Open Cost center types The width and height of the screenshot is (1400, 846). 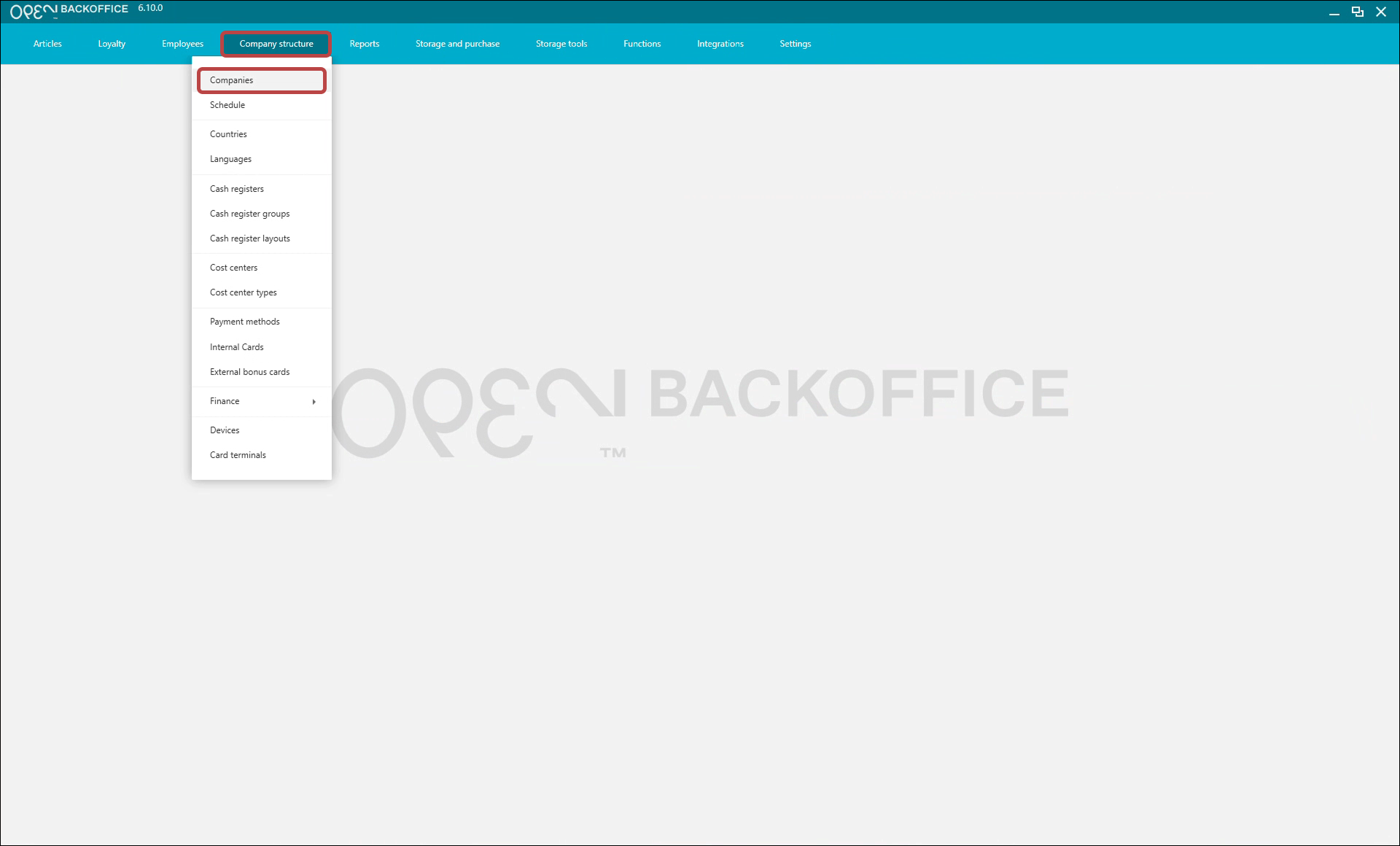[262, 292]
